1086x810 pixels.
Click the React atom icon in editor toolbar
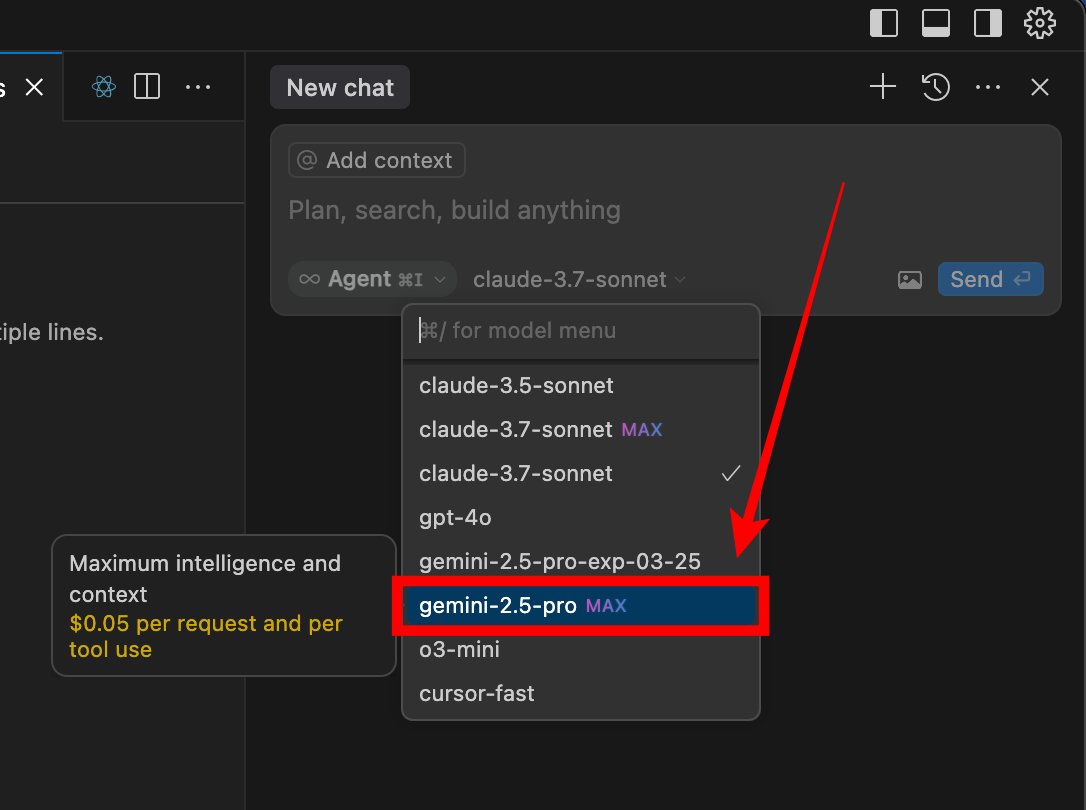104,87
